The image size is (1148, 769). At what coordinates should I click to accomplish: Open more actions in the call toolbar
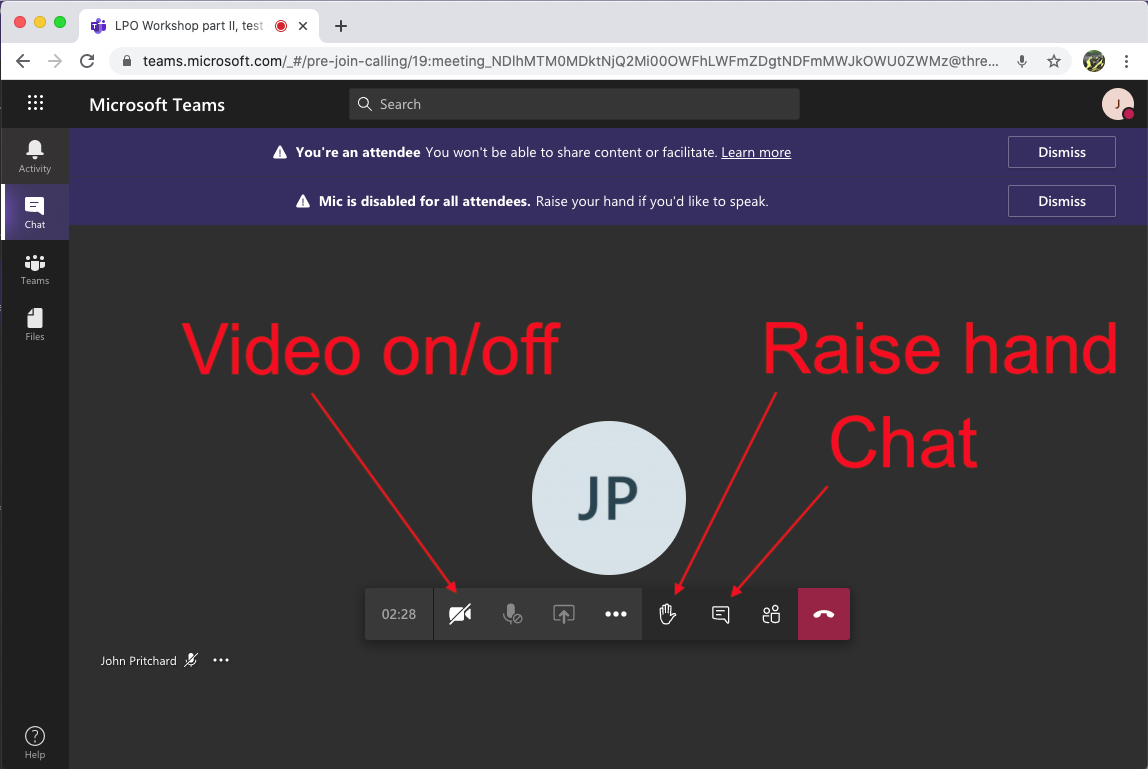click(616, 614)
